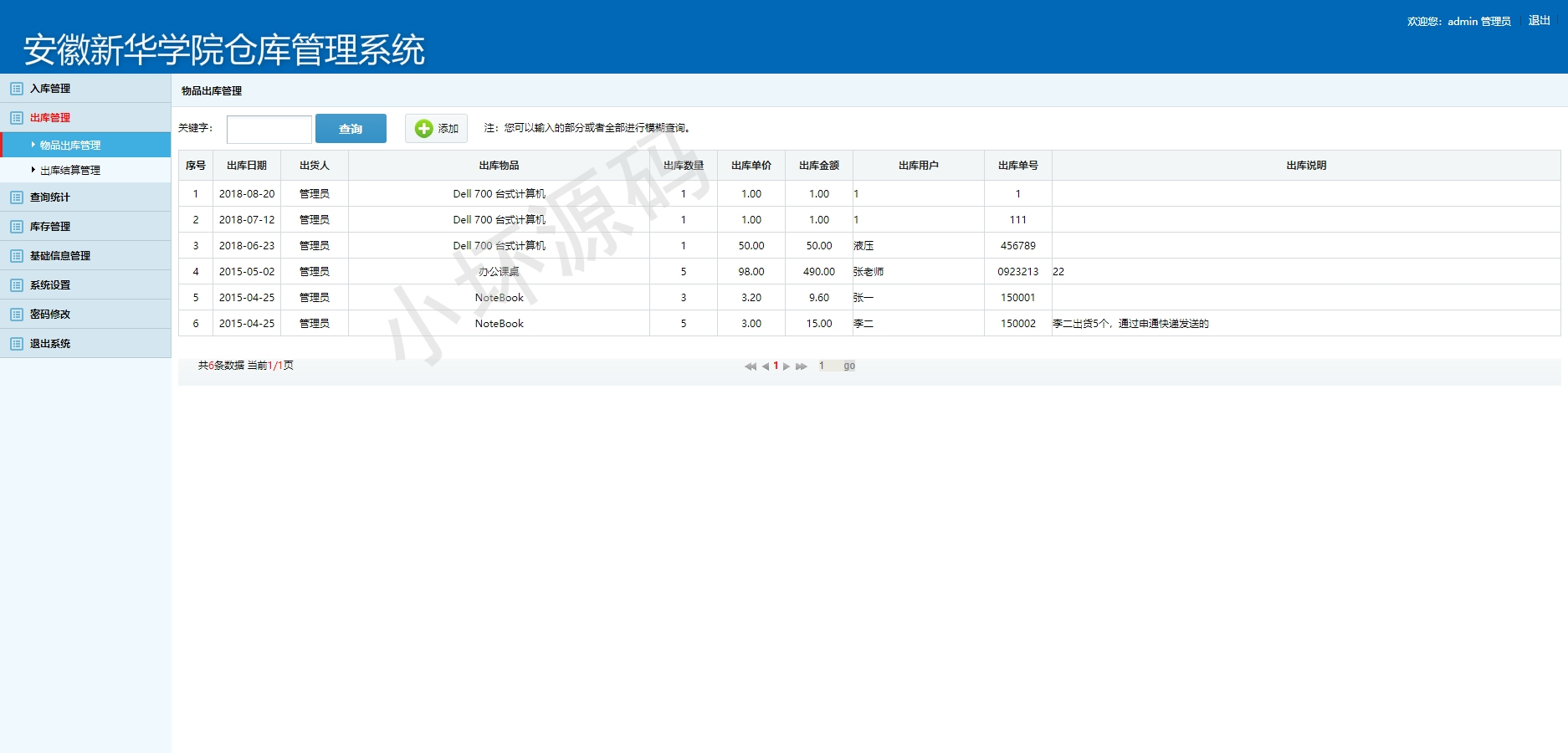Viewport: 1568px width, 753px height.
Task: Click the list icon beside 退出系统
Action: [x=17, y=344]
